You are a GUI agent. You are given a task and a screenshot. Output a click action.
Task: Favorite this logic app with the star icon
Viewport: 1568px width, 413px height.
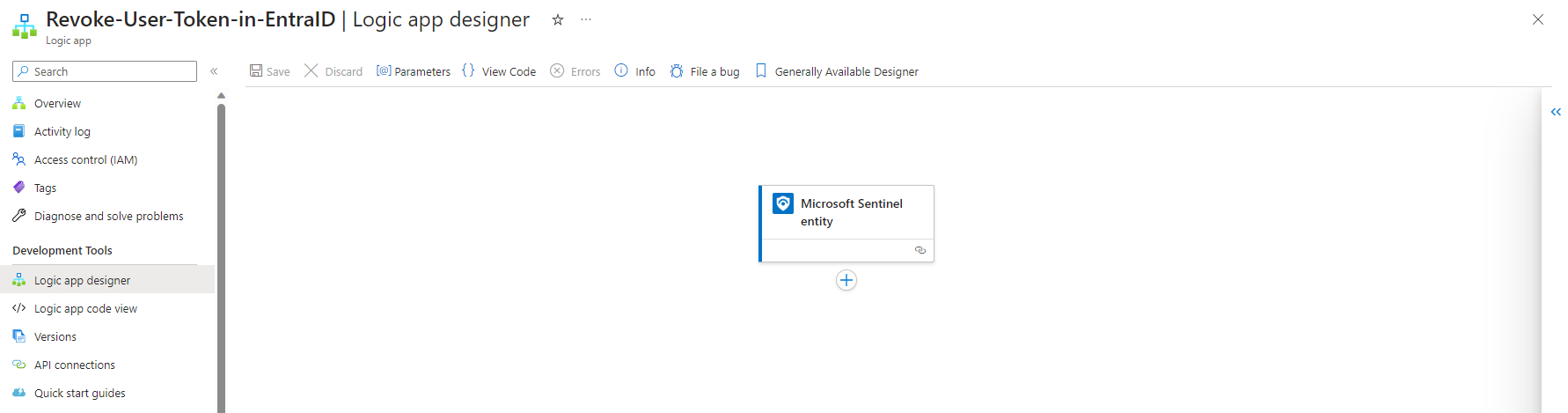click(x=558, y=19)
